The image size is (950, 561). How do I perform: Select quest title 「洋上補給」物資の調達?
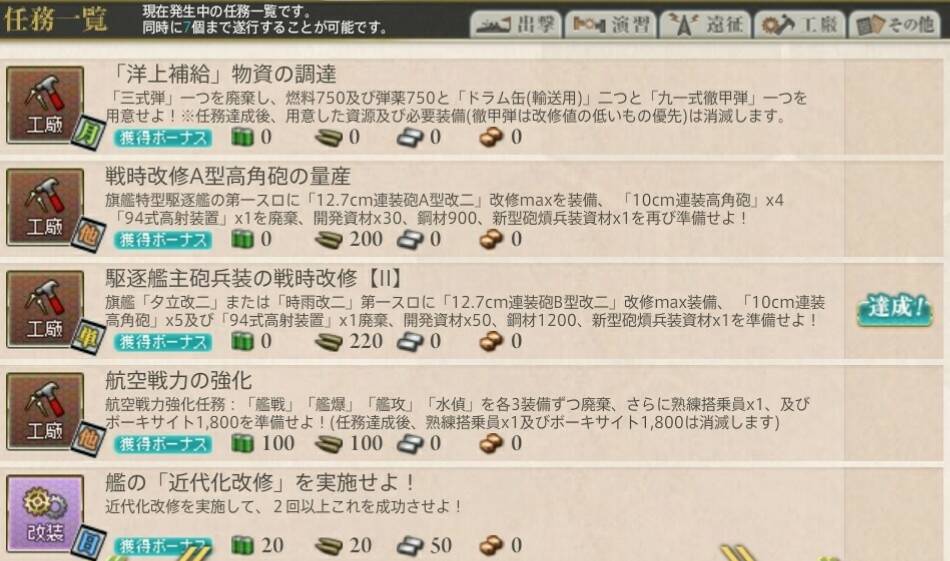[x=223, y=74]
